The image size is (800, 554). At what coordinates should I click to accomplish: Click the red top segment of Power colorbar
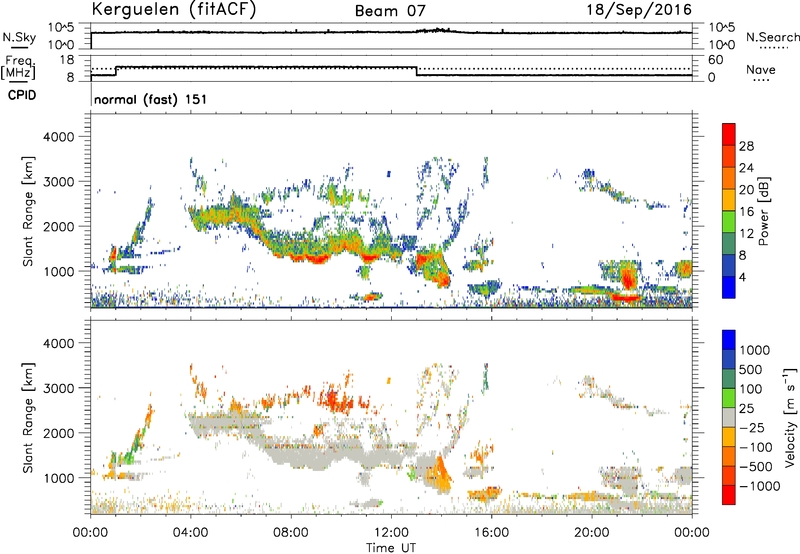pos(729,134)
